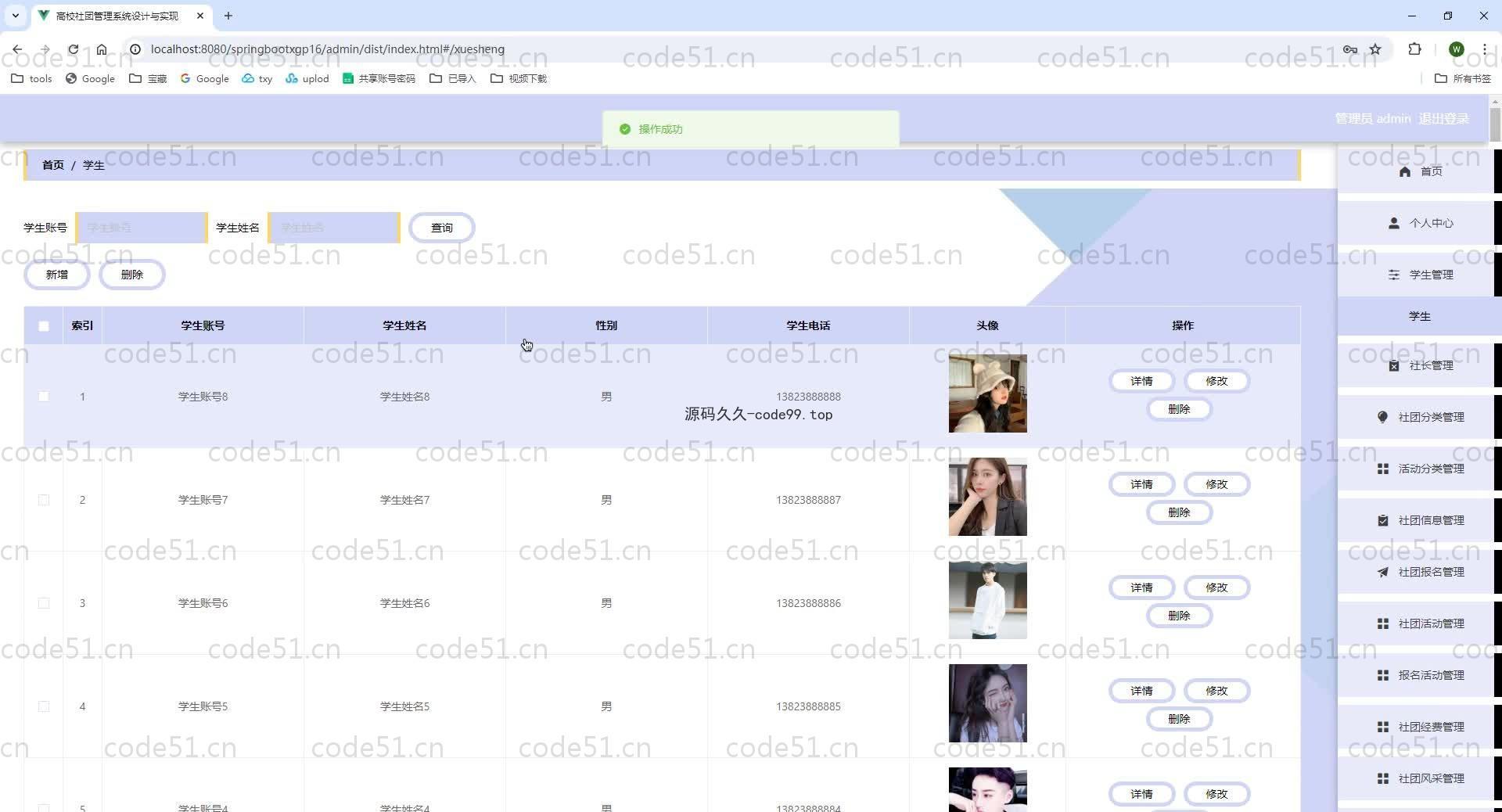This screenshot has height=812, width=1502.
Task: Expand 社团信息管理 sidebar menu
Action: [1419, 520]
